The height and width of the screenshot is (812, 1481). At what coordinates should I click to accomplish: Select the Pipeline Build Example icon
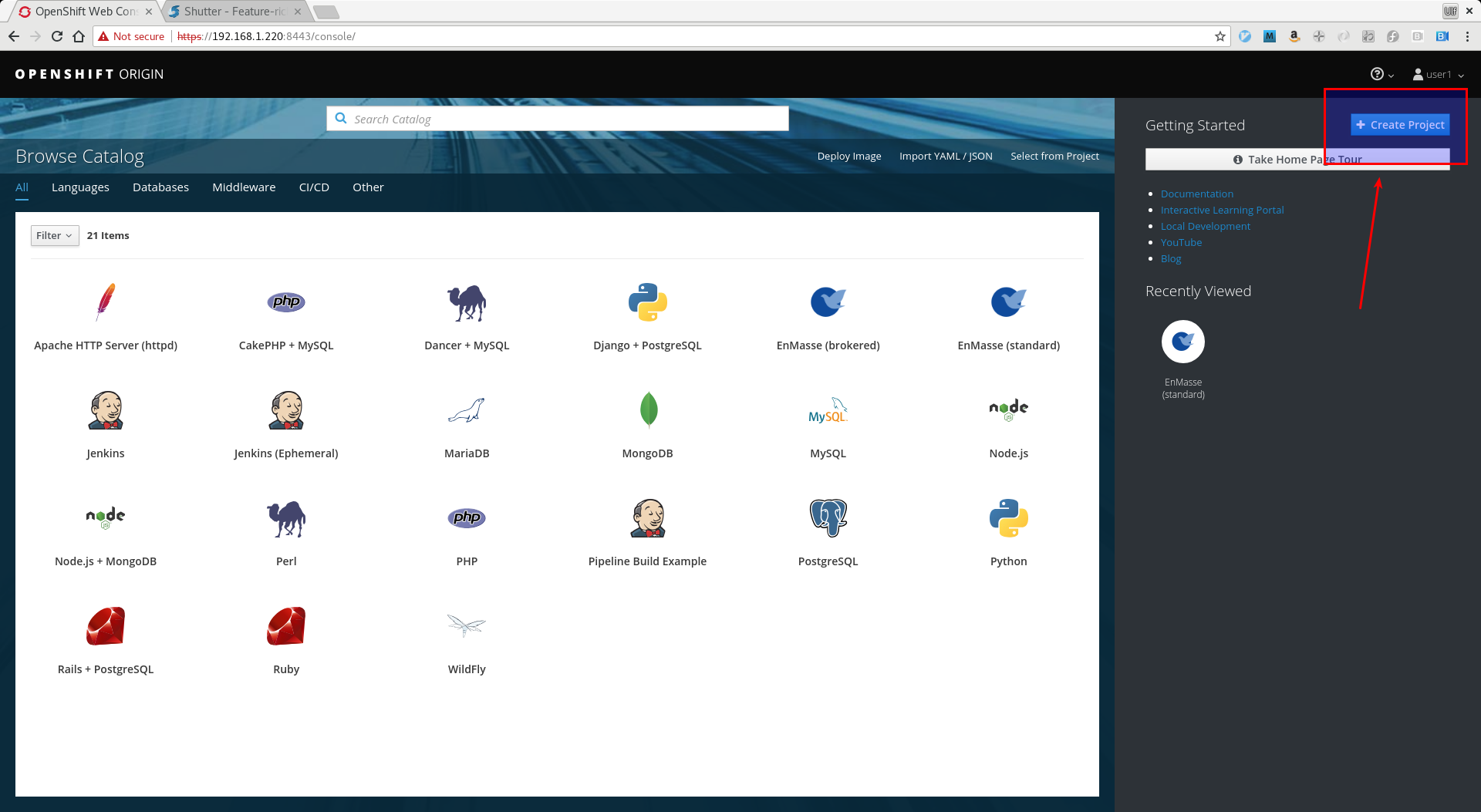point(648,517)
